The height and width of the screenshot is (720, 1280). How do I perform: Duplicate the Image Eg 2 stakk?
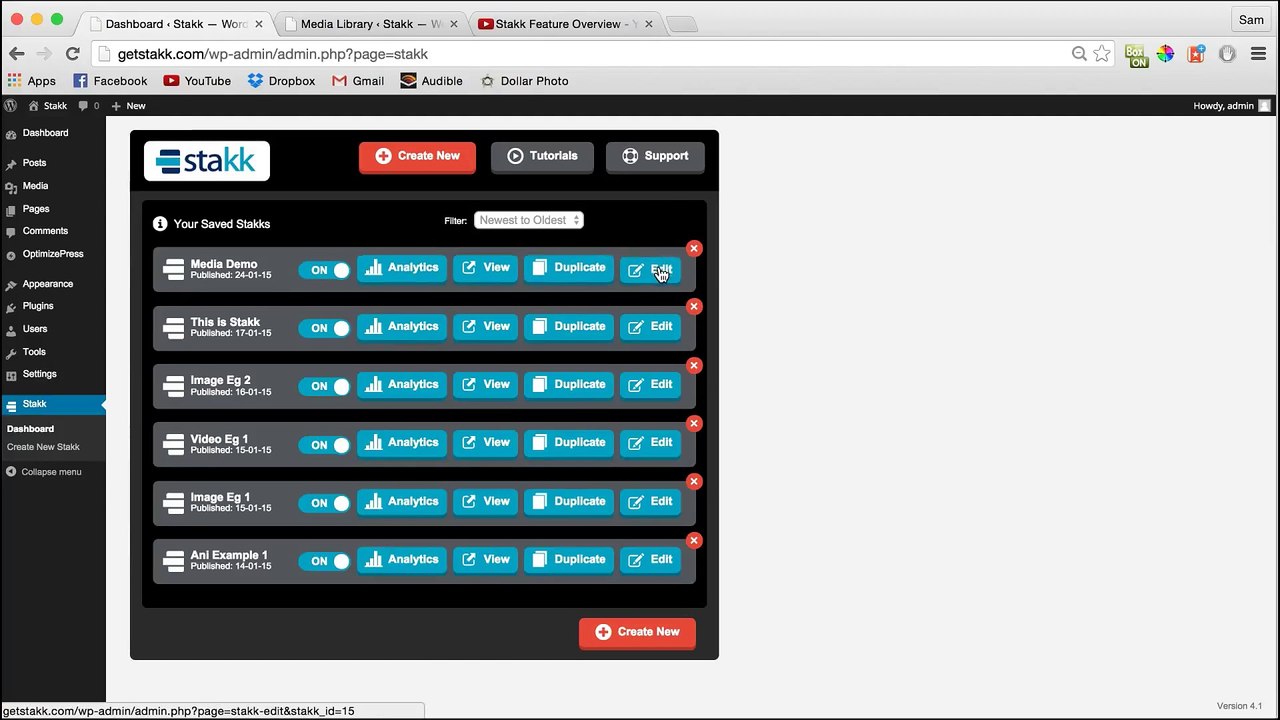click(x=568, y=385)
